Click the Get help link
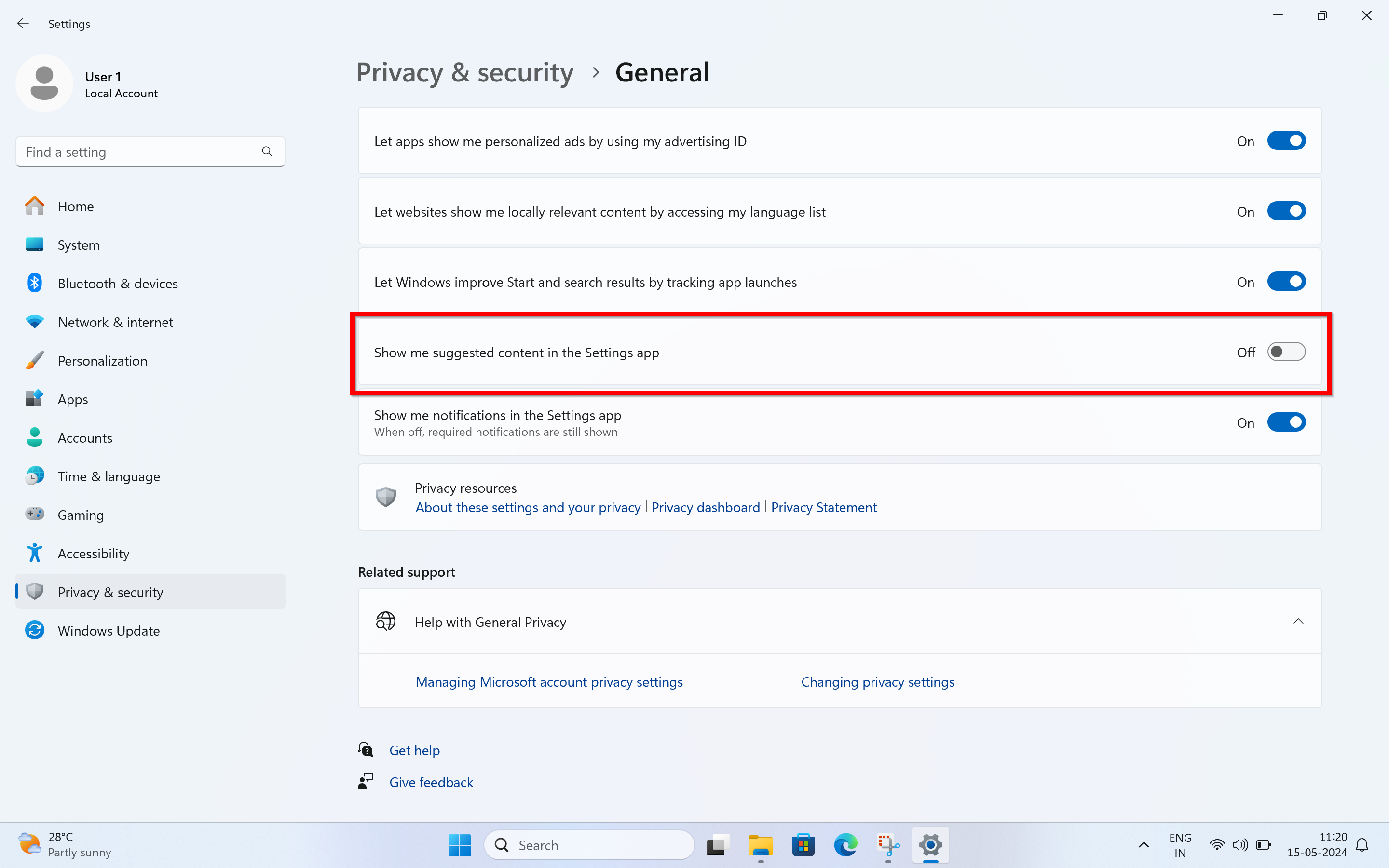1389x868 pixels. tap(414, 750)
